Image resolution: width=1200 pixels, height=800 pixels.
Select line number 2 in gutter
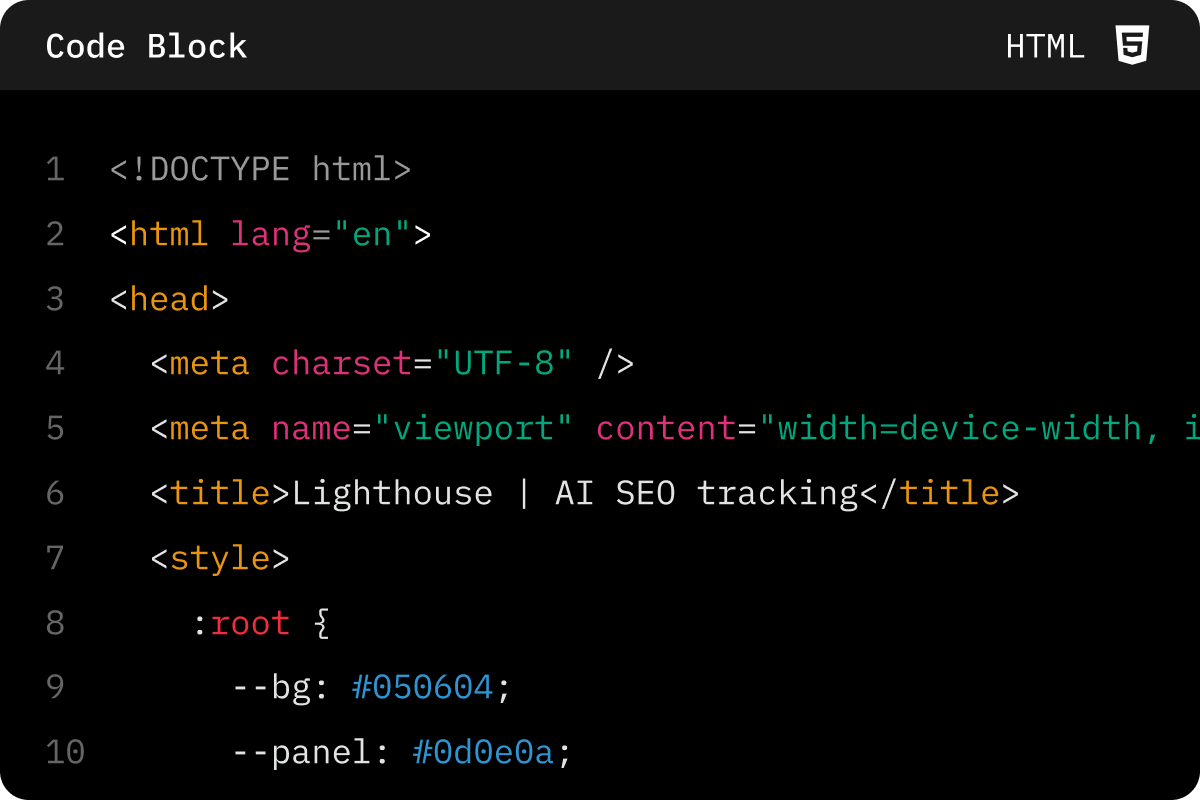click(x=55, y=235)
